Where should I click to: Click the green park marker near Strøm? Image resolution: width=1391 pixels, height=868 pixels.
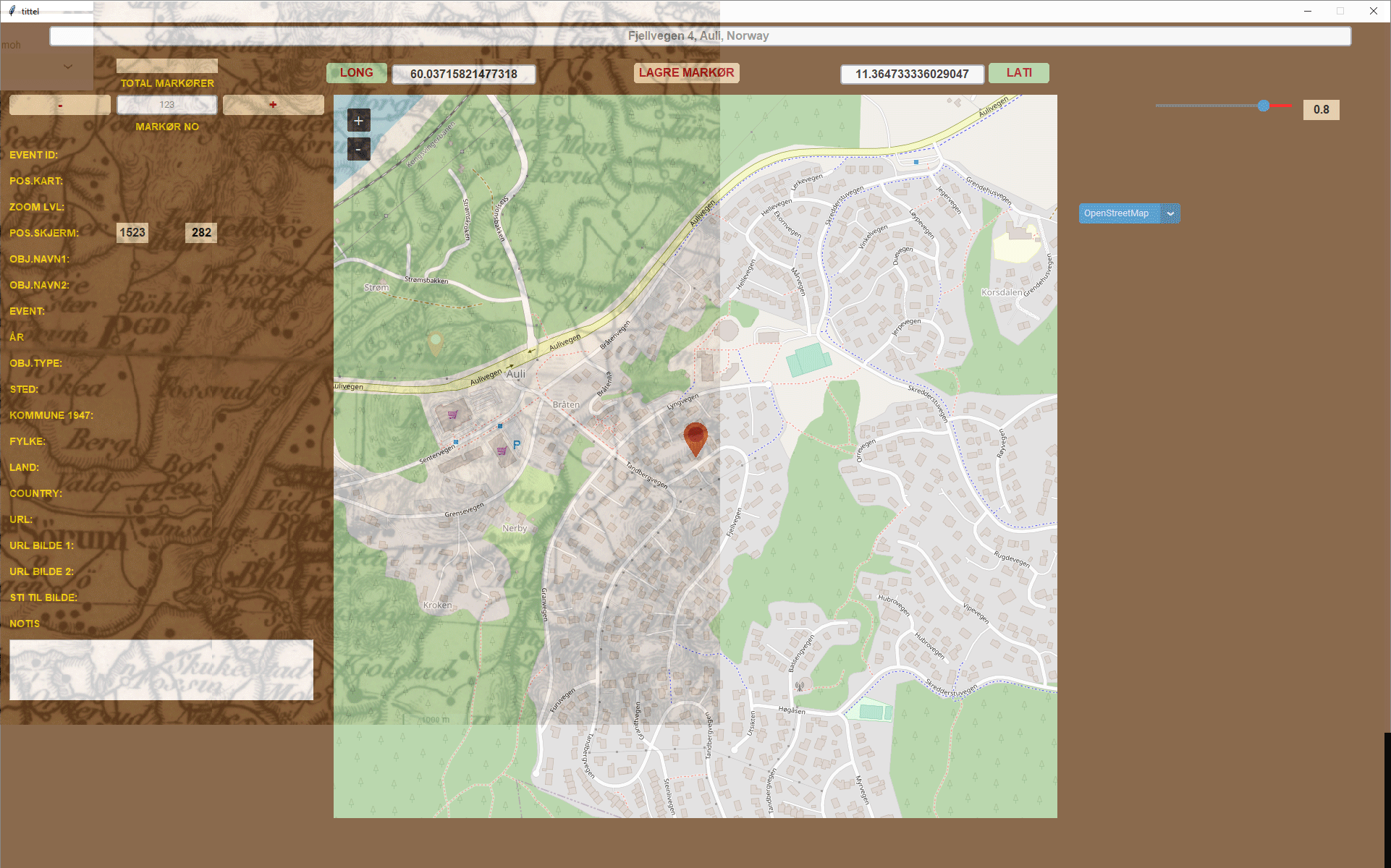[x=435, y=343]
